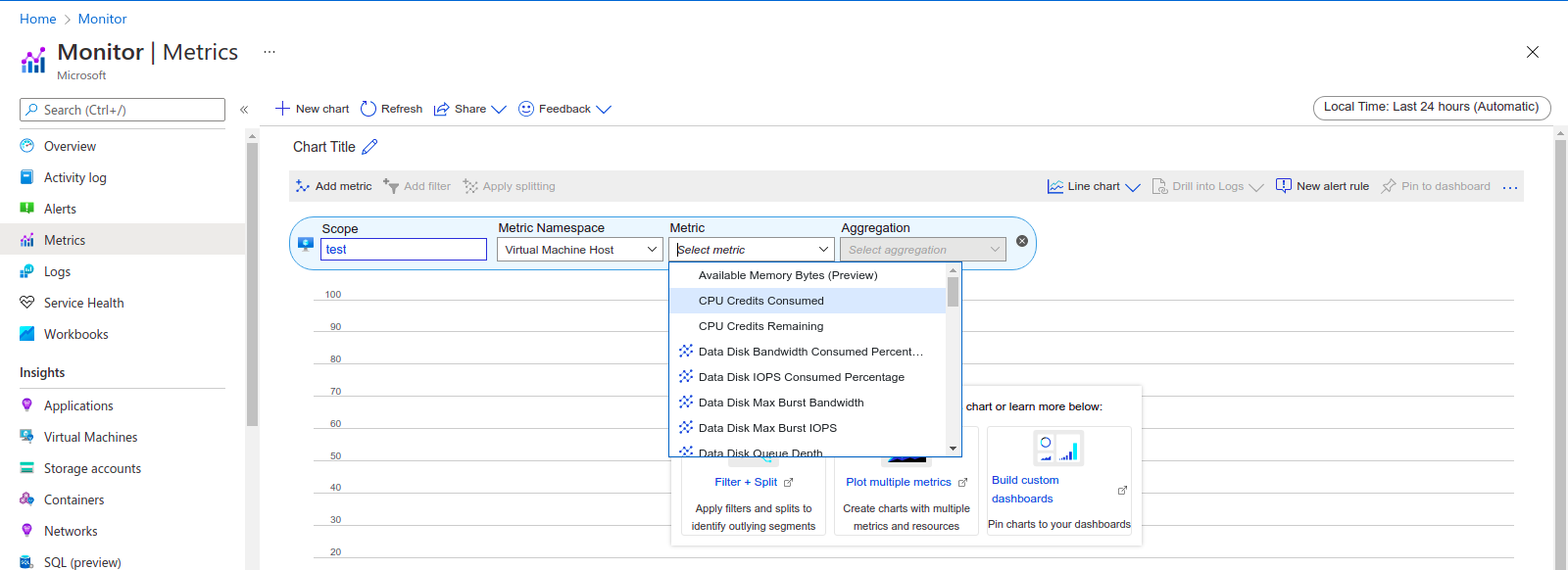The image size is (1568, 570).
Task: Remove metric with the X circle icon
Action: click(1022, 241)
